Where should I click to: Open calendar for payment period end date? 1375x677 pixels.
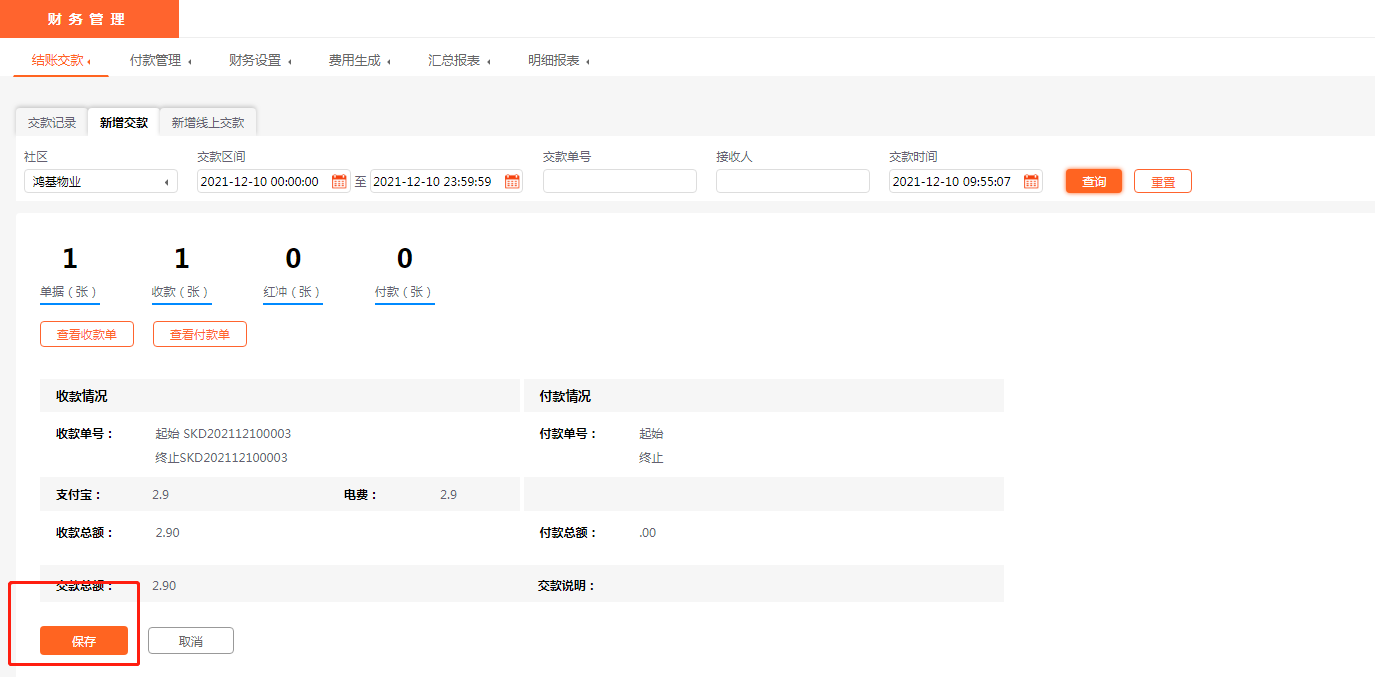click(x=512, y=182)
